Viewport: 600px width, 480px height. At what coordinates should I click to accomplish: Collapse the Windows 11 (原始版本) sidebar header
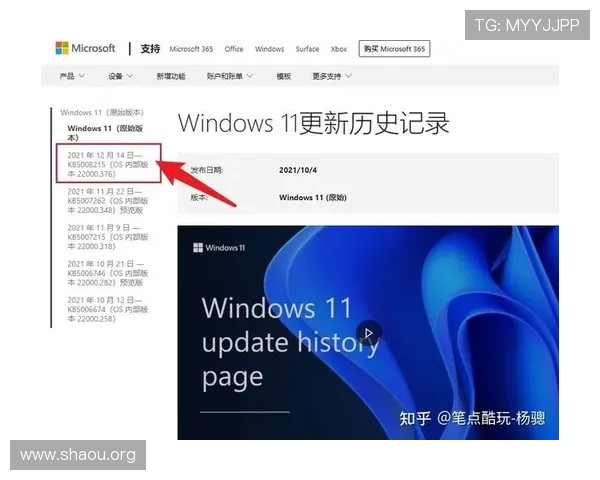point(102,113)
